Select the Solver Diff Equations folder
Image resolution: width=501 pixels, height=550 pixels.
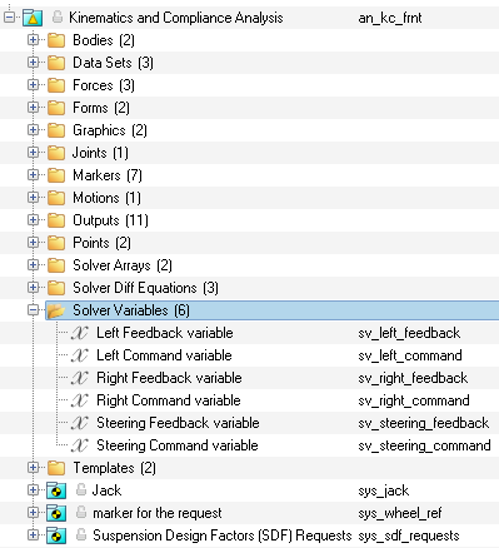[x=146, y=288]
